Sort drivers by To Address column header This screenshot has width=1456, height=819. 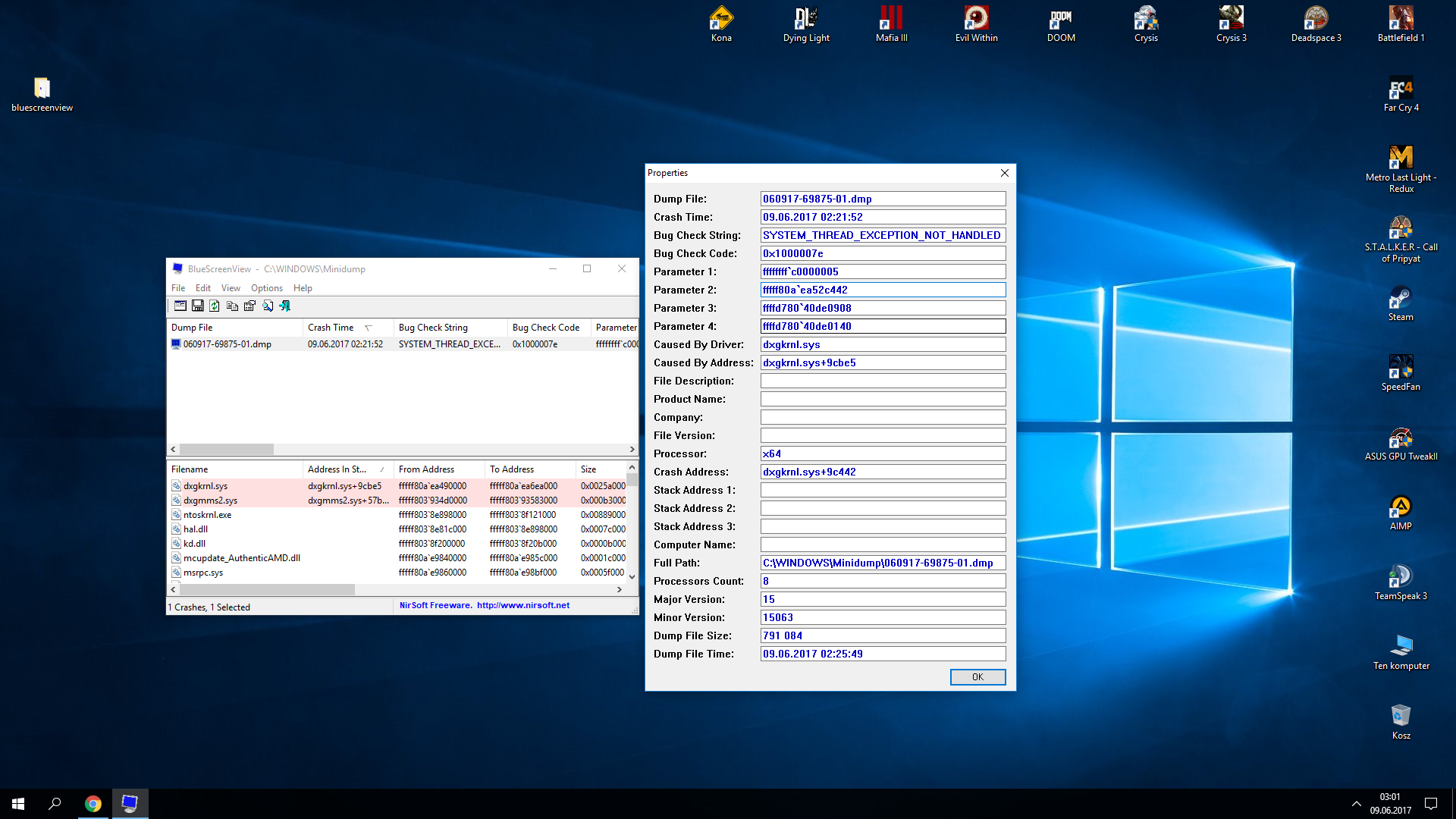point(530,469)
